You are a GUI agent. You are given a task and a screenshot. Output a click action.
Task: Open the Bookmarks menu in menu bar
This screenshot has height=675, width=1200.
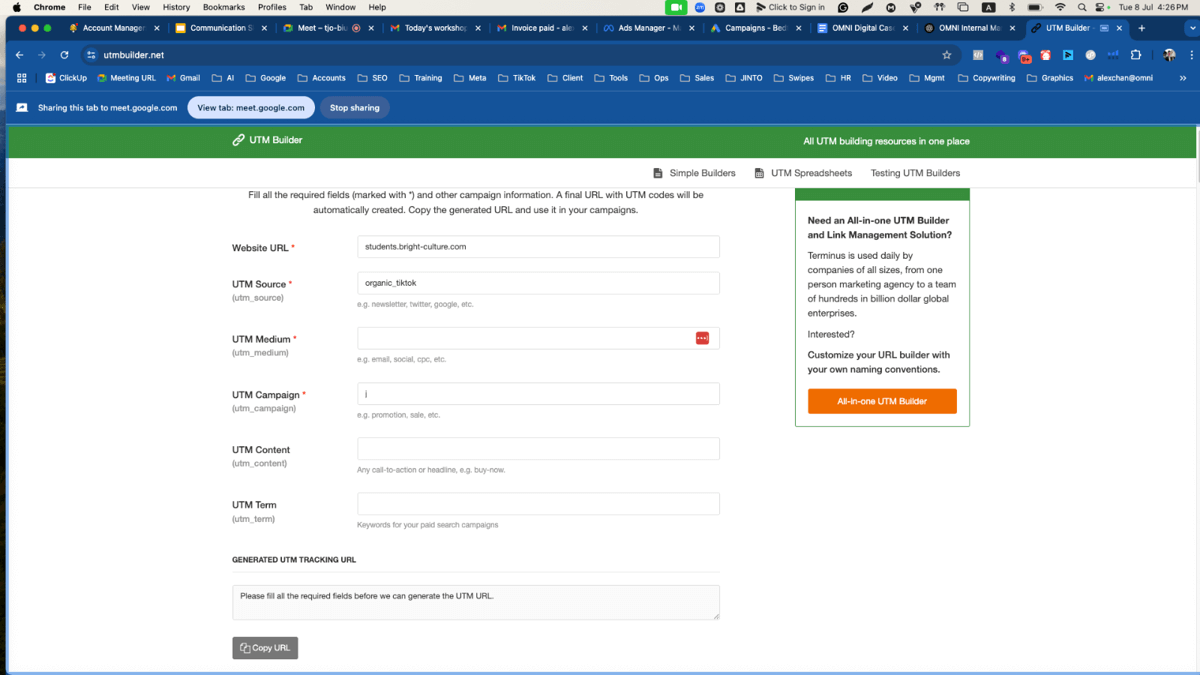pos(223,7)
